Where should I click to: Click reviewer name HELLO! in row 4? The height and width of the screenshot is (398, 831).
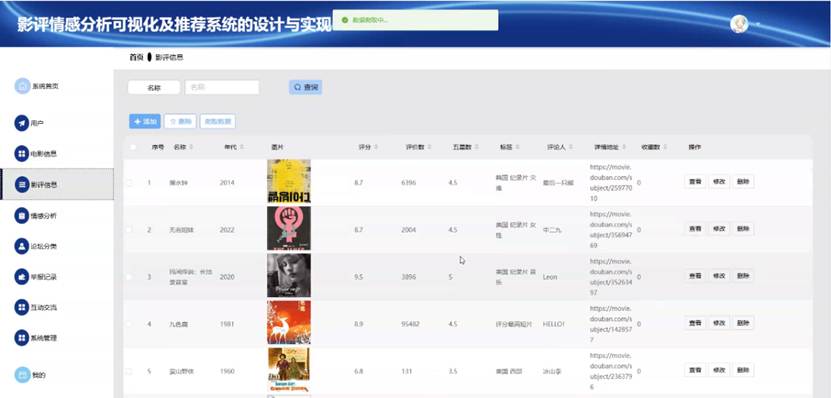[554, 324]
